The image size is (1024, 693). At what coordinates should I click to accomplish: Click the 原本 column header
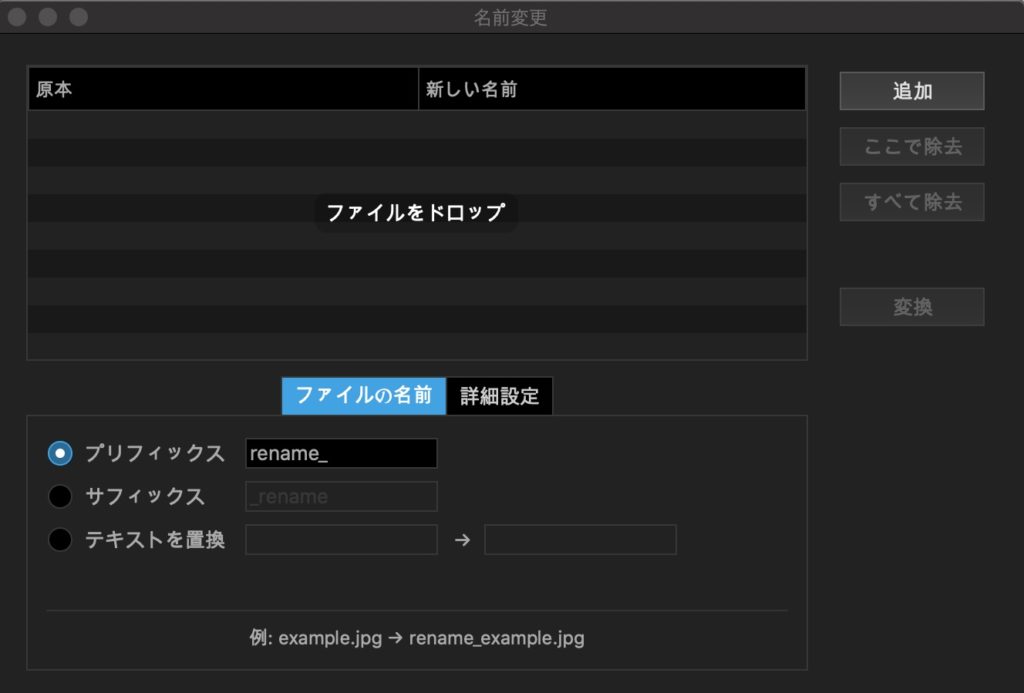(x=223, y=89)
